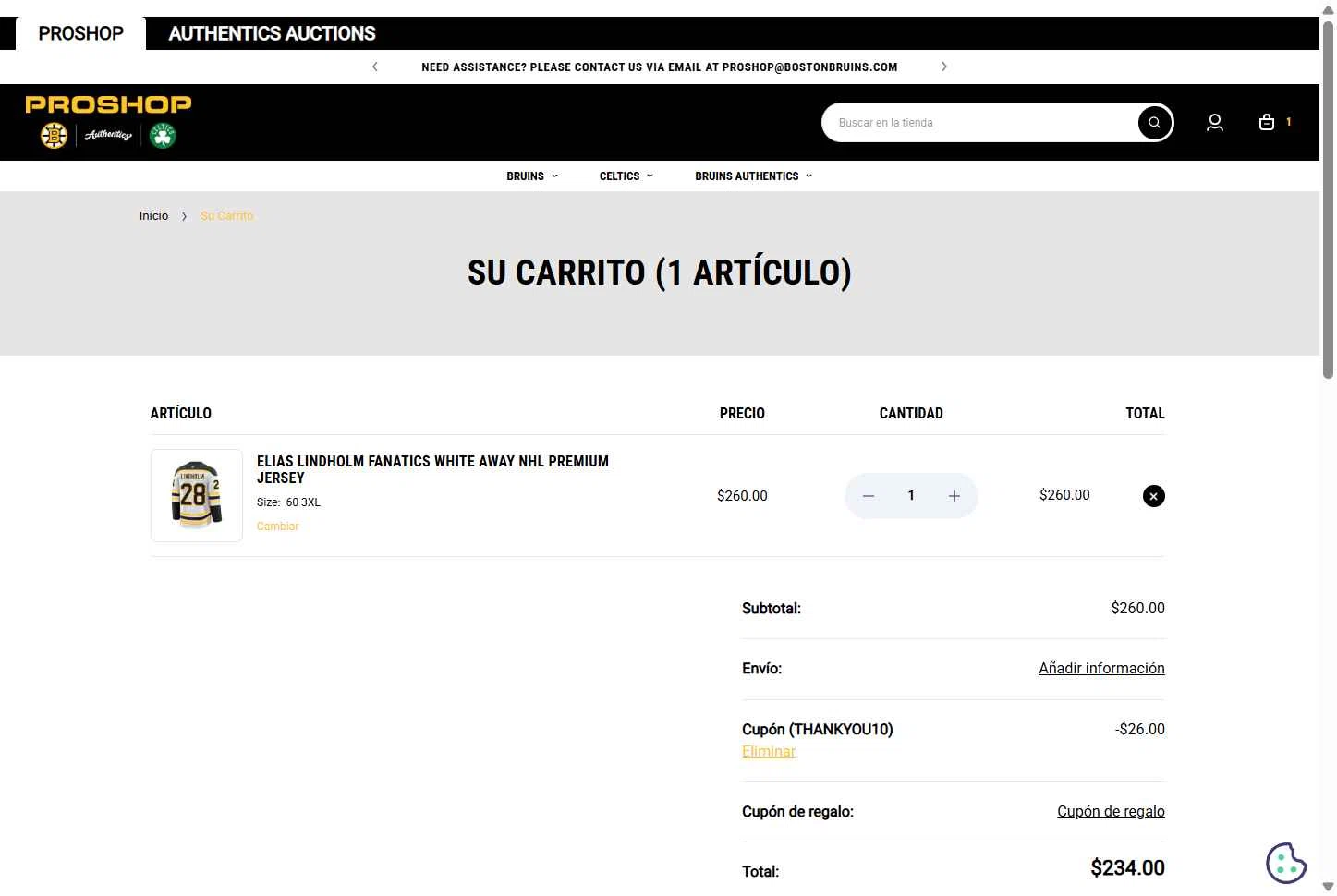Click the assistance email announcement text

coord(659,67)
